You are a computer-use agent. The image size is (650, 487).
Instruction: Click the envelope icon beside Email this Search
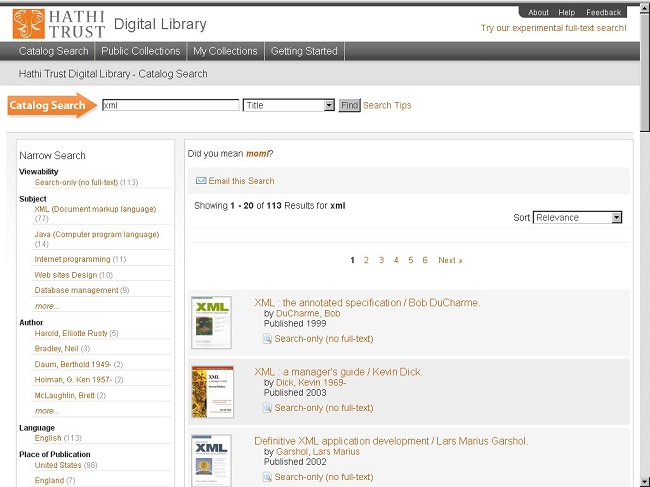[x=201, y=181]
